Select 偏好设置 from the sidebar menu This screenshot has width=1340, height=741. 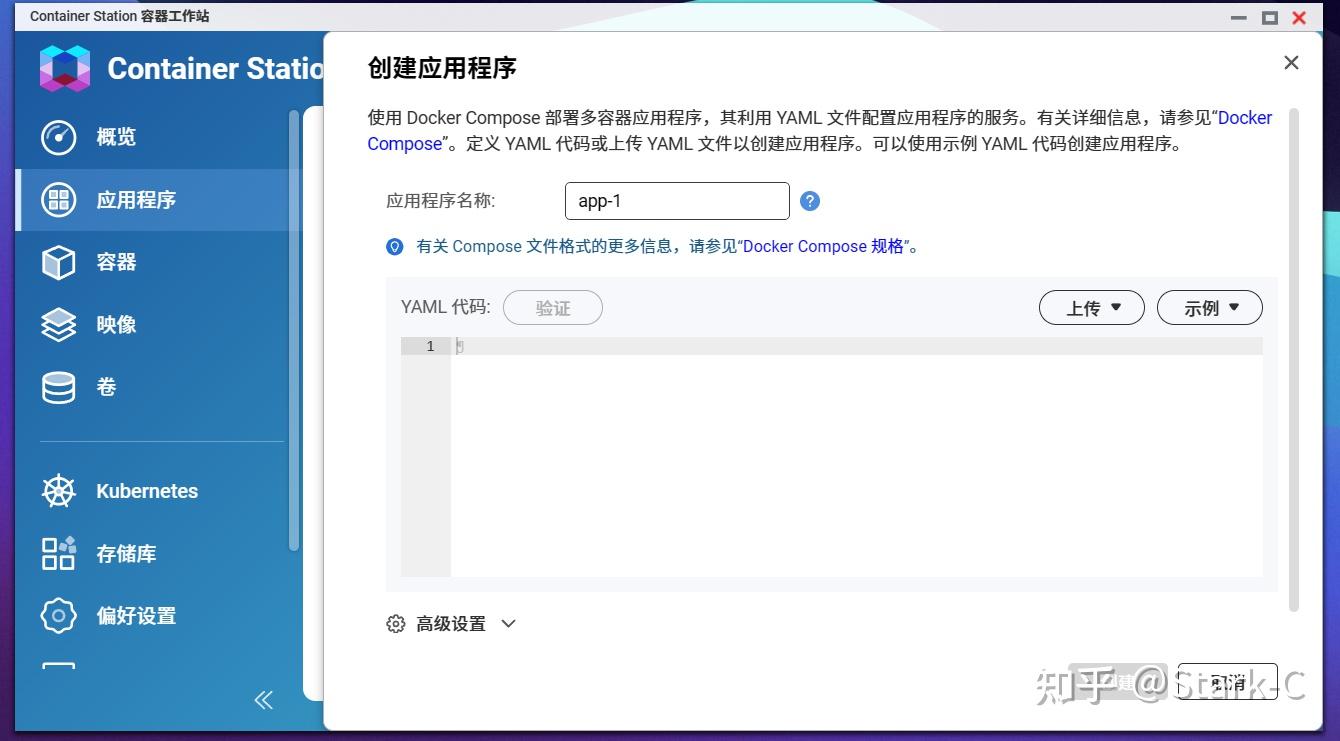[134, 616]
